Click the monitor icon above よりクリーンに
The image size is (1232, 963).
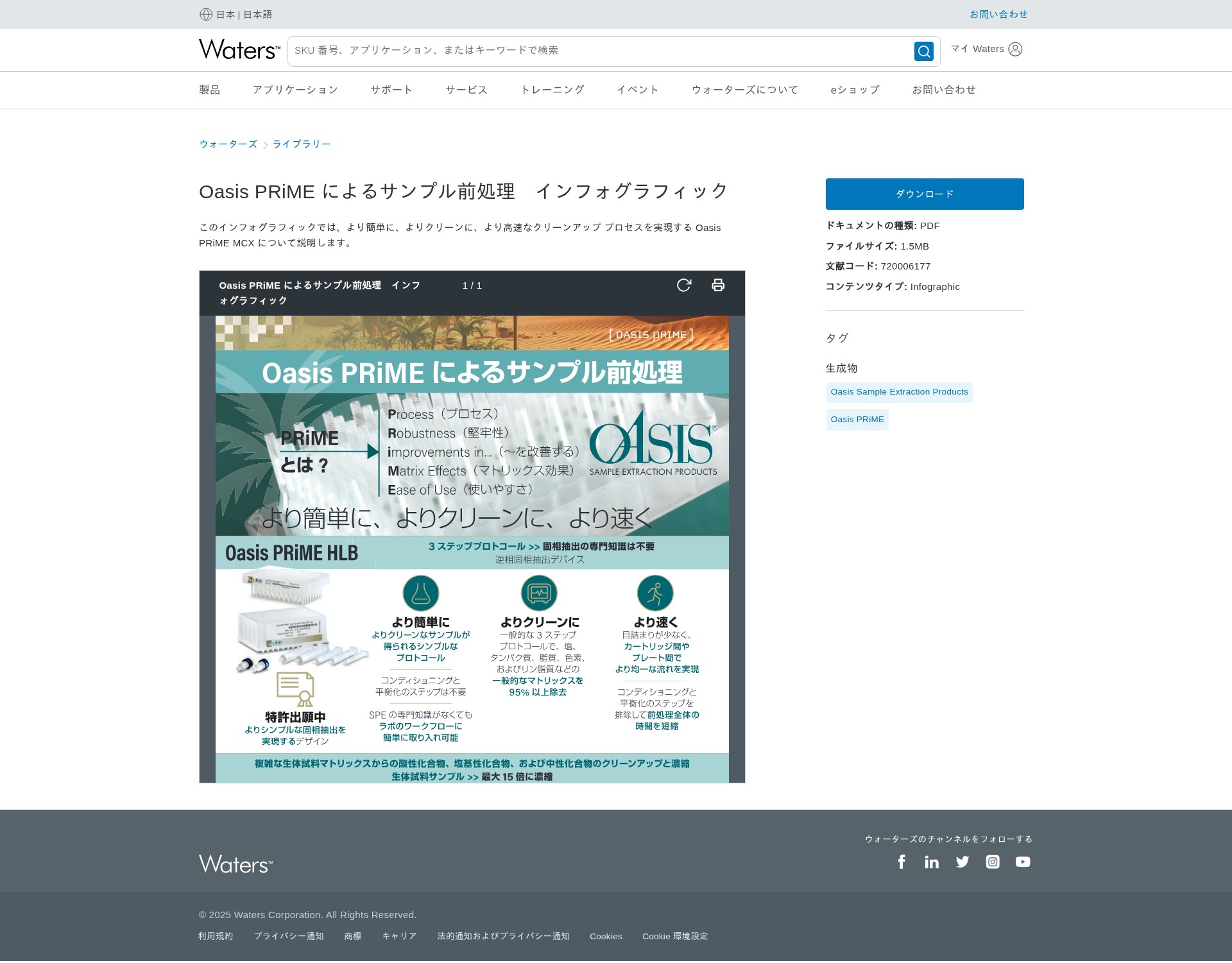539,593
